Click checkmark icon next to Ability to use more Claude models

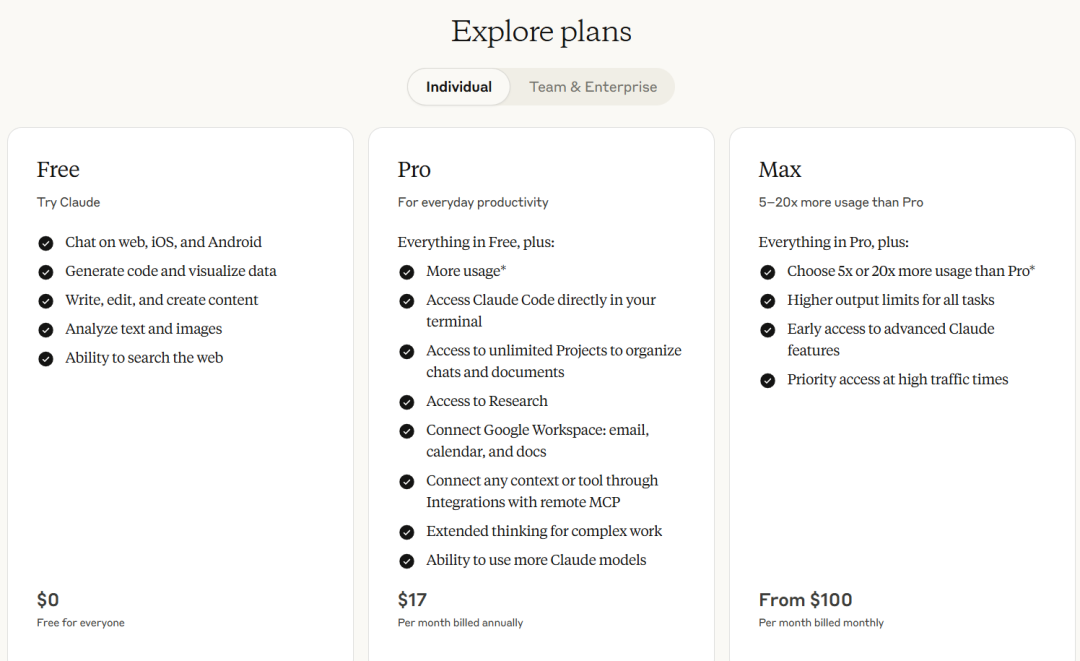pos(406,561)
